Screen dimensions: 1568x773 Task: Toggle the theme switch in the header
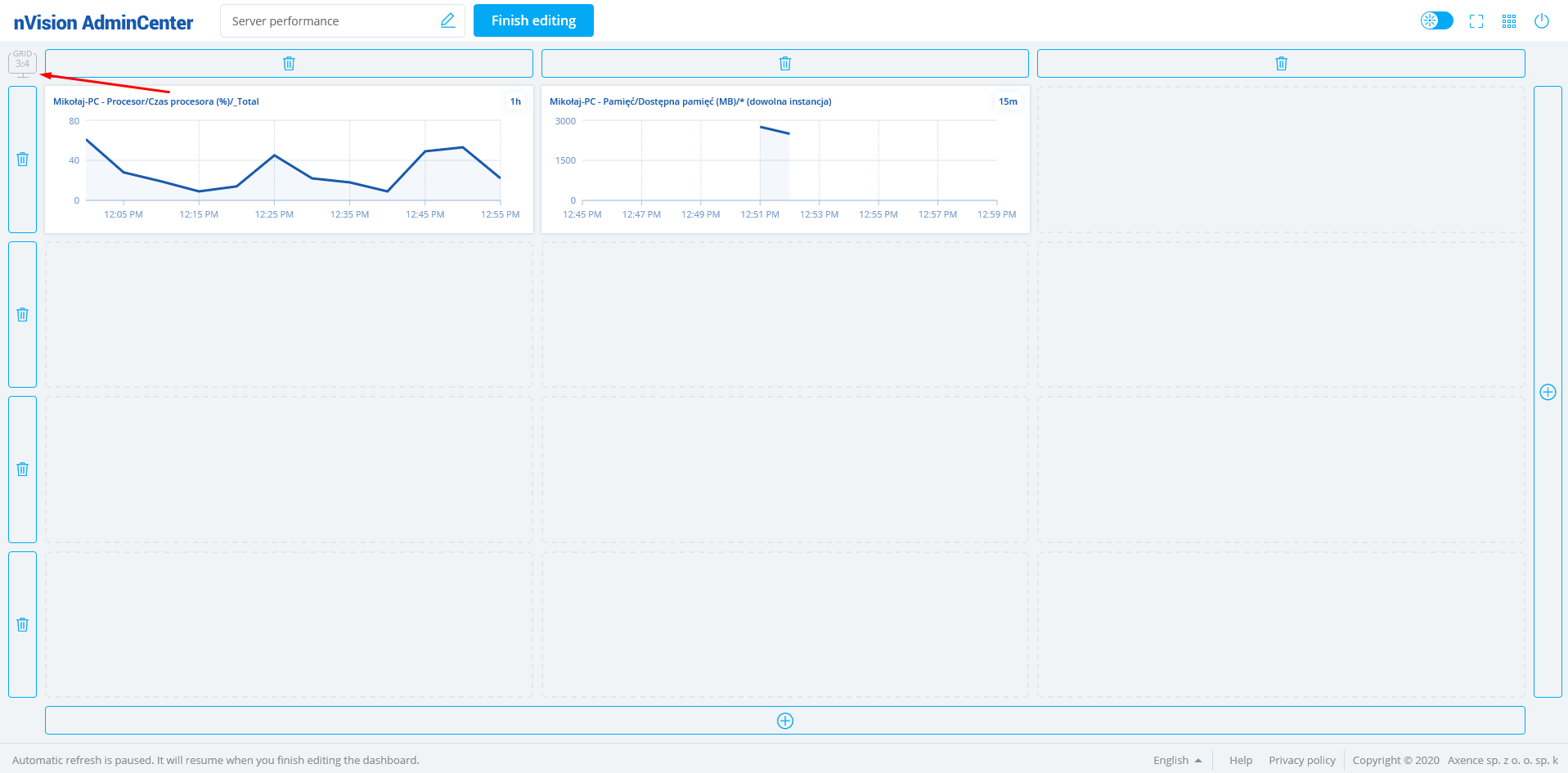1436,20
